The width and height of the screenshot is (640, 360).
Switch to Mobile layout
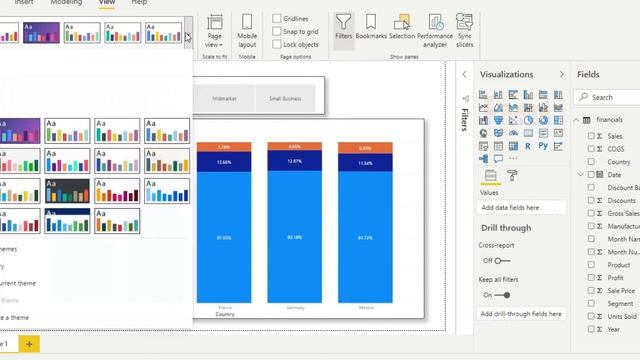(x=247, y=32)
